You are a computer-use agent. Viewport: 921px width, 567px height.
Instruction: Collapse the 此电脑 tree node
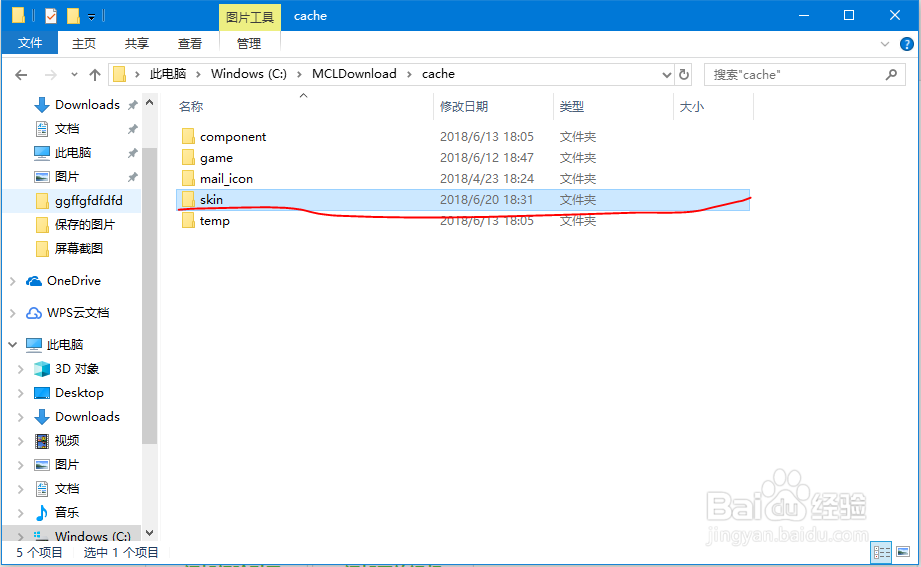(12, 344)
